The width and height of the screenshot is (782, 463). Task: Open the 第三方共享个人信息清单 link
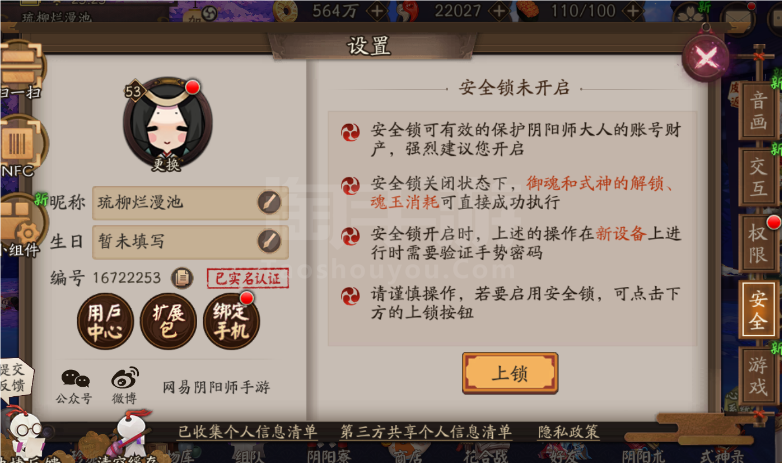coord(425,432)
